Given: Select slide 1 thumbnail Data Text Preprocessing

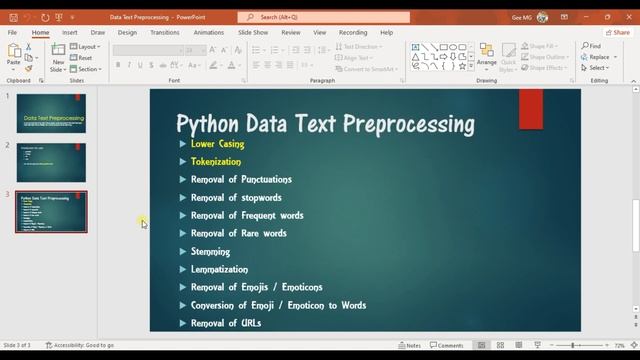Looking at the screenshot, I should point(51,113).
